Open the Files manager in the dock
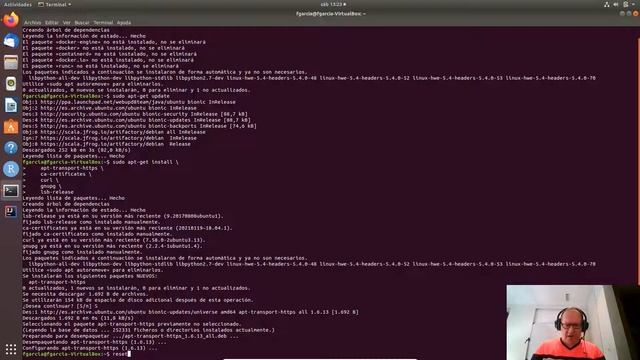The height and width of the screenshot is (360, 640). [11, 62]
